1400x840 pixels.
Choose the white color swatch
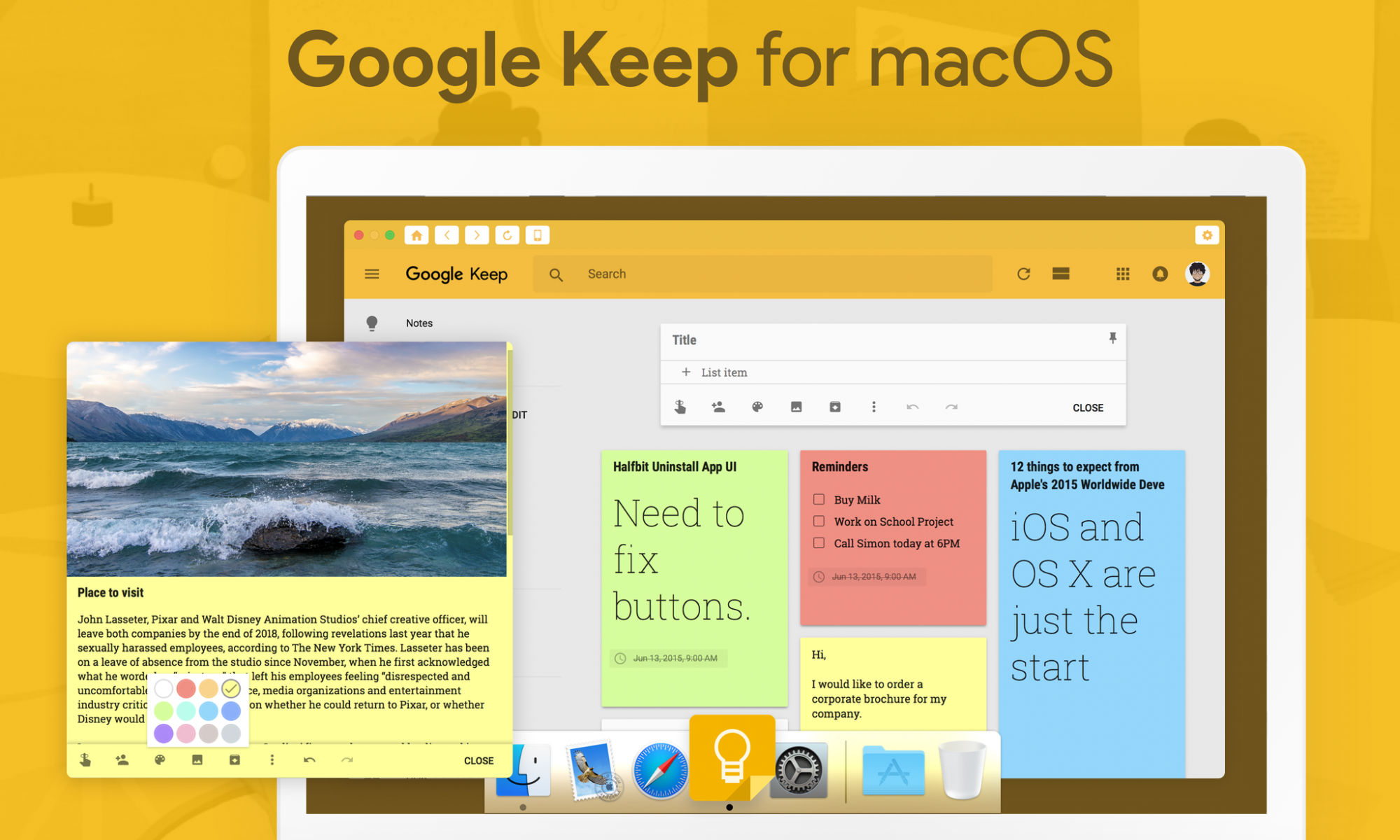164,689
